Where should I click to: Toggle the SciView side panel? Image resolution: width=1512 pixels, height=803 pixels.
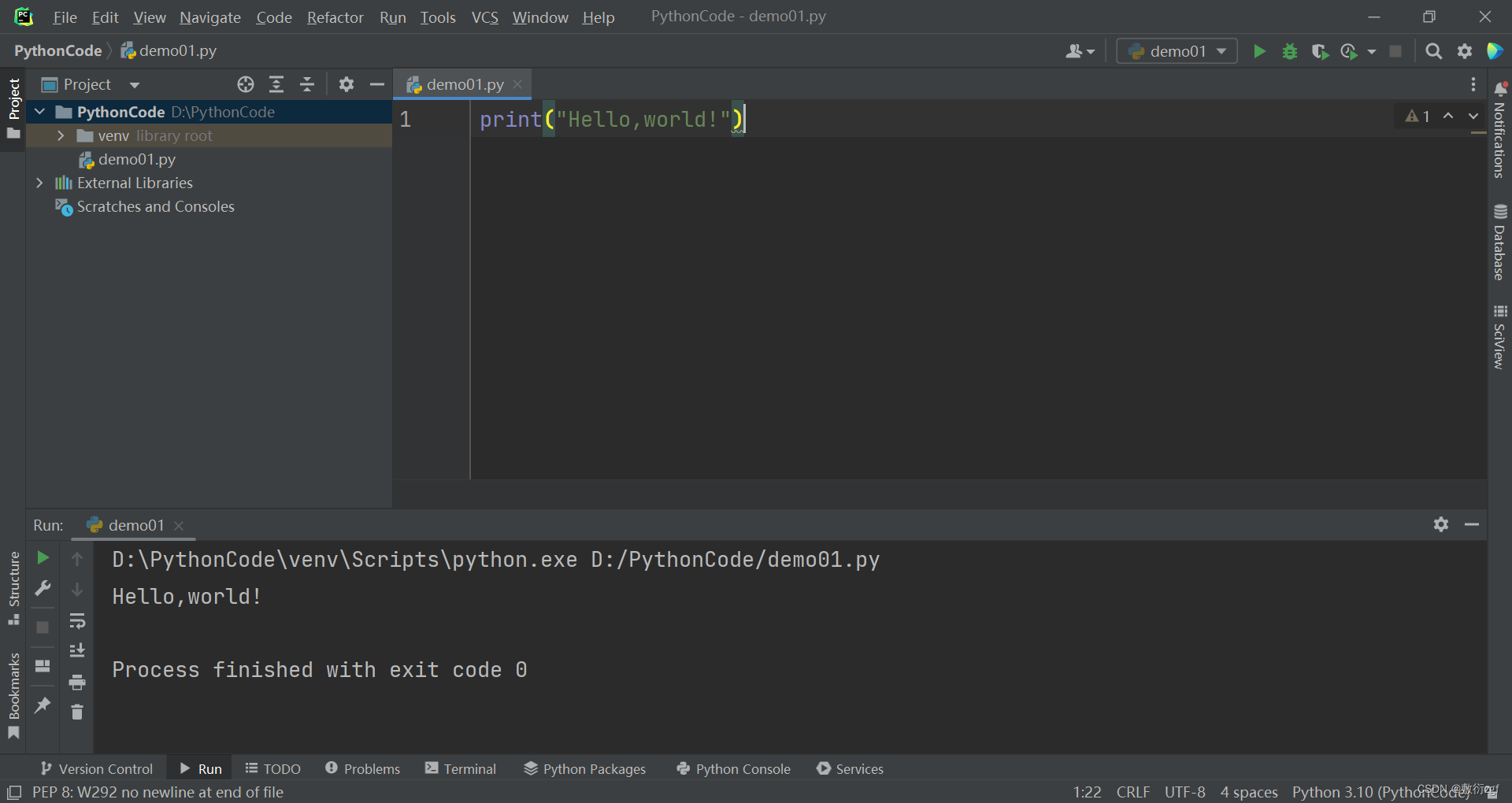[1499, 337]
